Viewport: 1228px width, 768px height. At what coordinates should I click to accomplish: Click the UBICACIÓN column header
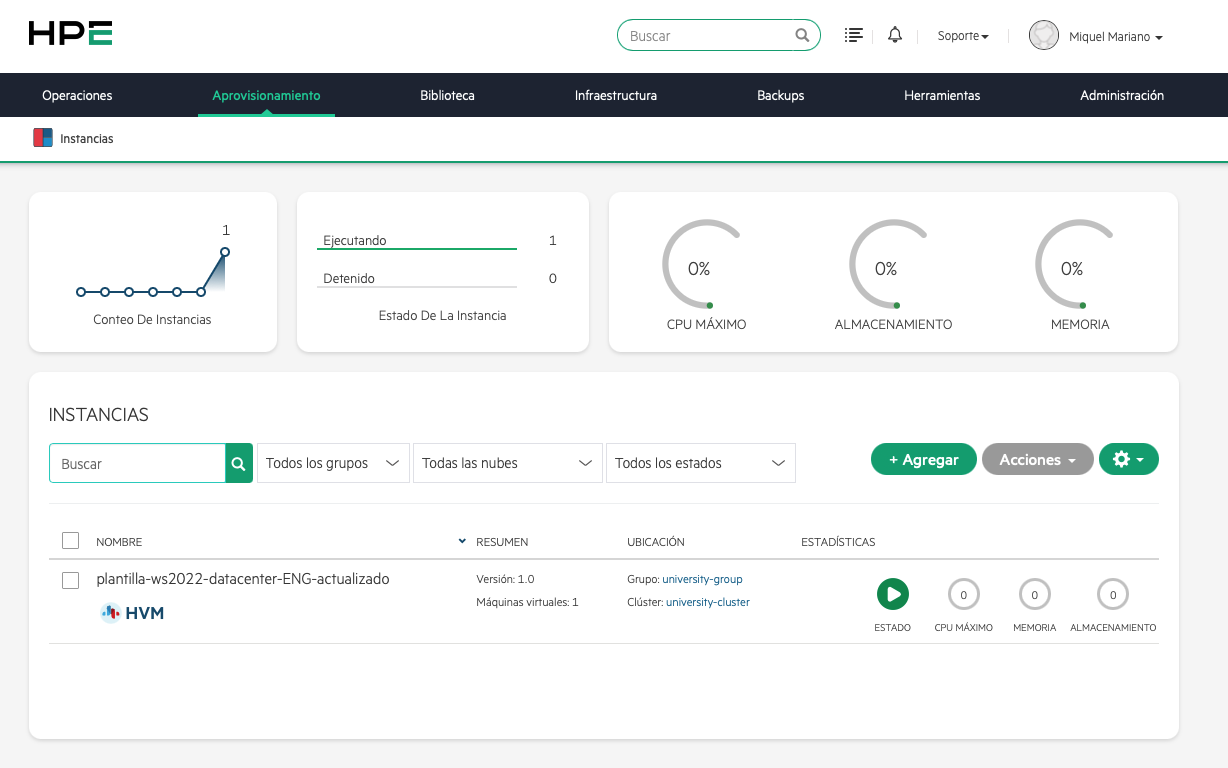coord(656,542)
